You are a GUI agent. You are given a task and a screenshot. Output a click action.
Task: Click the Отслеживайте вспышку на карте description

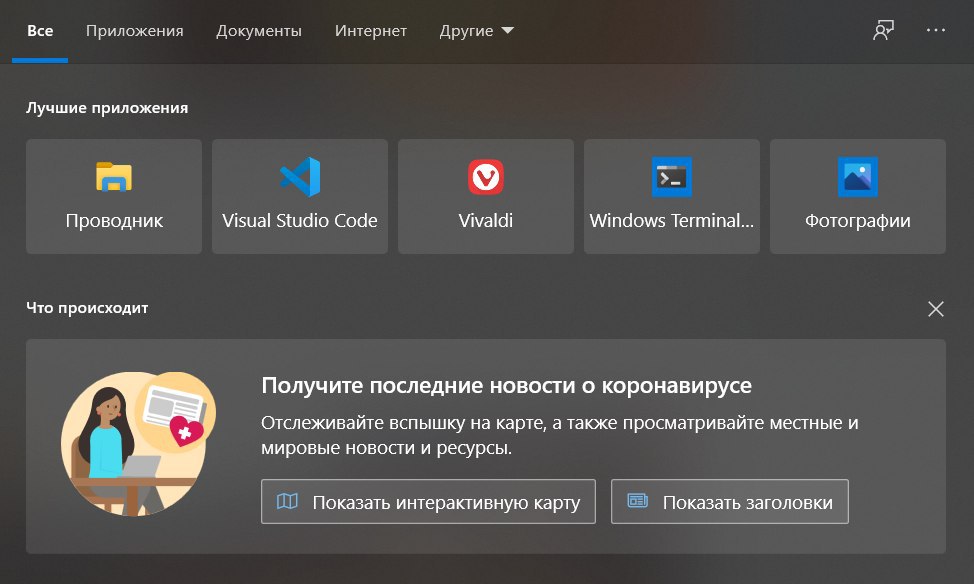559,435
